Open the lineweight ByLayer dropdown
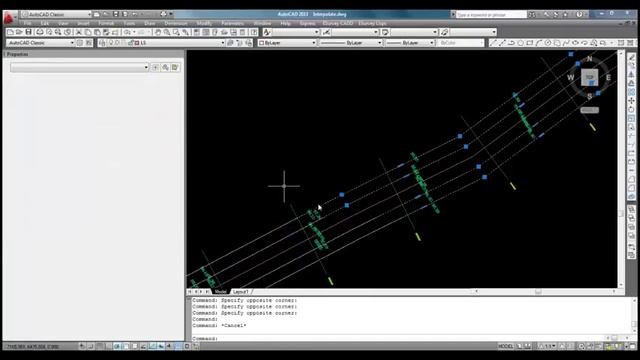 431,42
